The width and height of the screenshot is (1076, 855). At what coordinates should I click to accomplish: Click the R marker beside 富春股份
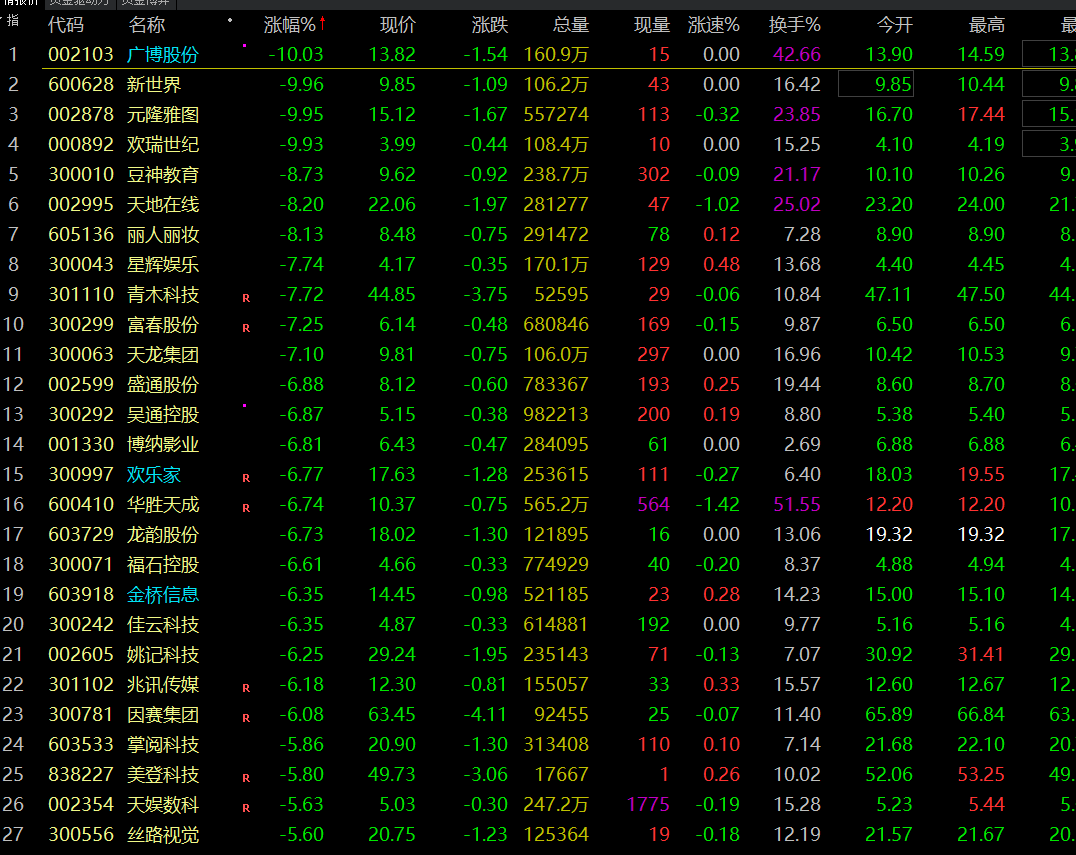[246, 327]
